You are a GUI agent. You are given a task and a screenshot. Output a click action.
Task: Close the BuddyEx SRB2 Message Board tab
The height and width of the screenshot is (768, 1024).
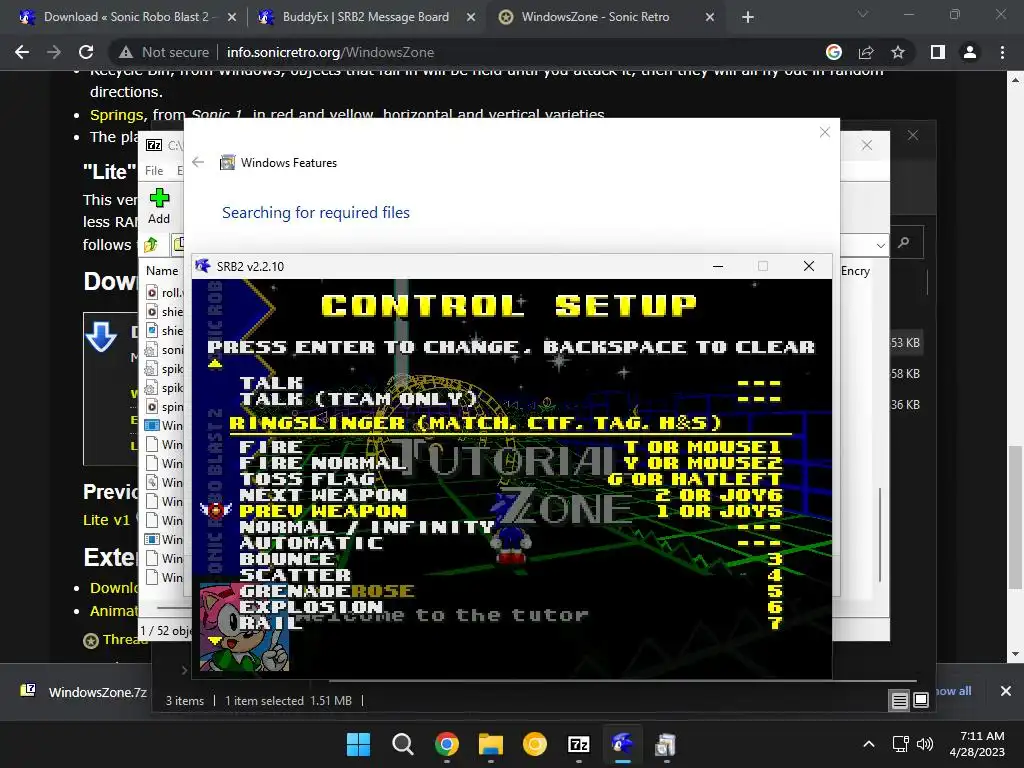471,18
